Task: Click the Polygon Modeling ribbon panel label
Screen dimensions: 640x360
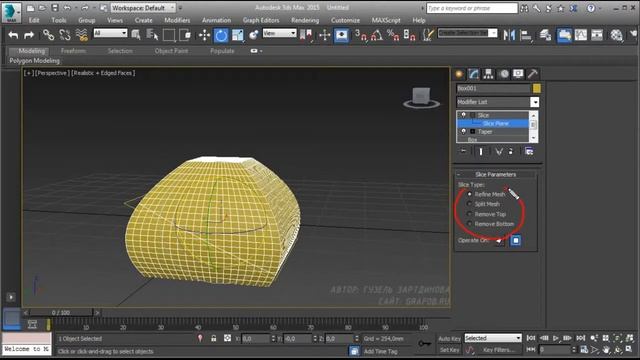Action: (x=35, y=61)
